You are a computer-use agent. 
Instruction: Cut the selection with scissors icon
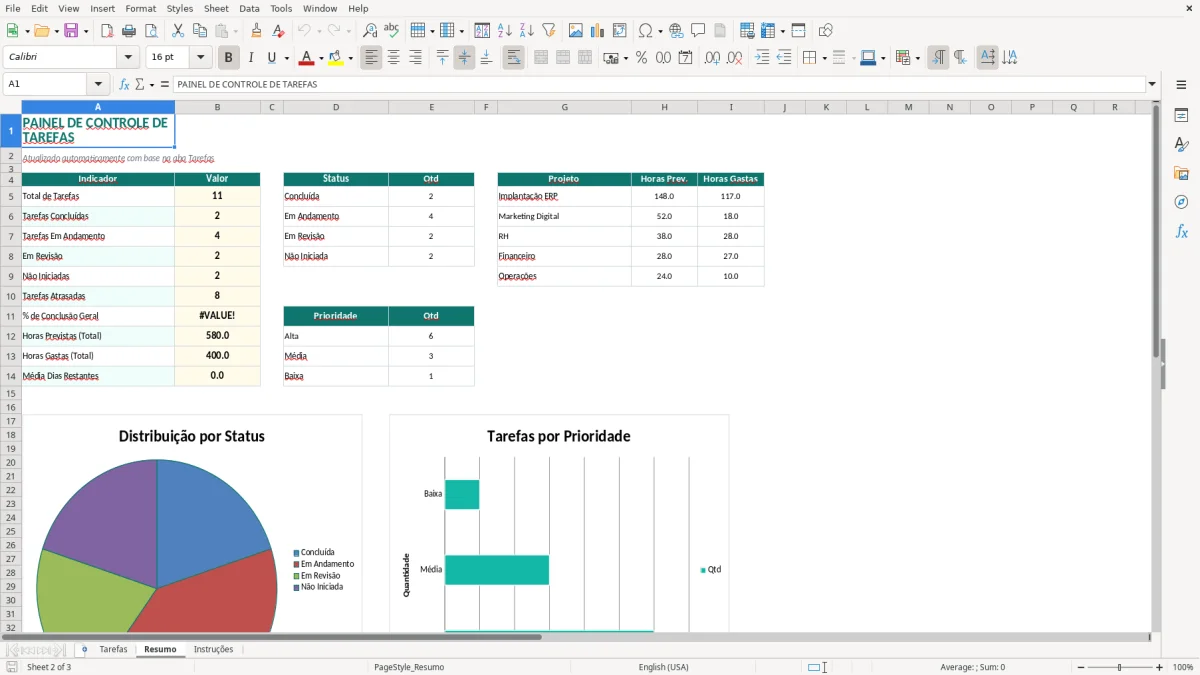[178, 31]
